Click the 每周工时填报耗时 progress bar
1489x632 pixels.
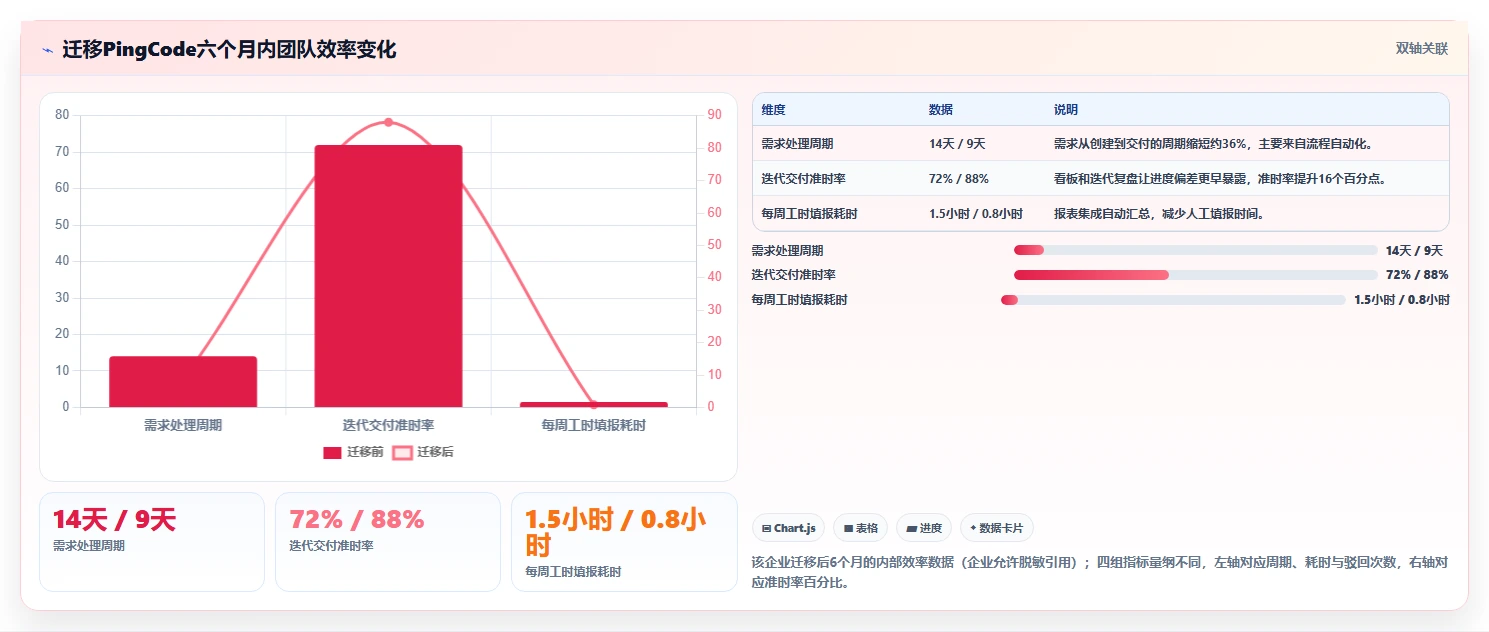1173,300
